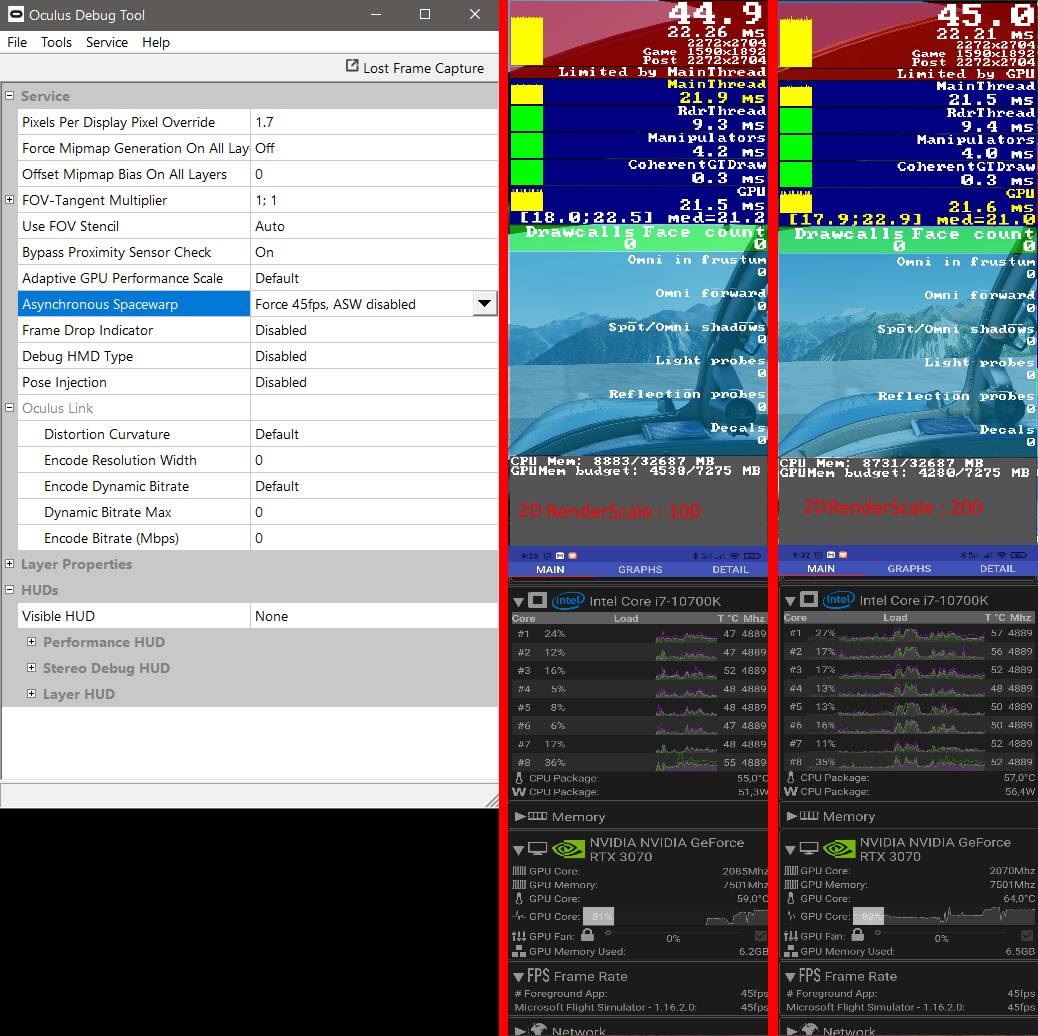This screenshot has width=1038, height=1036.
Task: Click the Lost Frame Capture pop-out icon
Action: click(x=352, y=66)
